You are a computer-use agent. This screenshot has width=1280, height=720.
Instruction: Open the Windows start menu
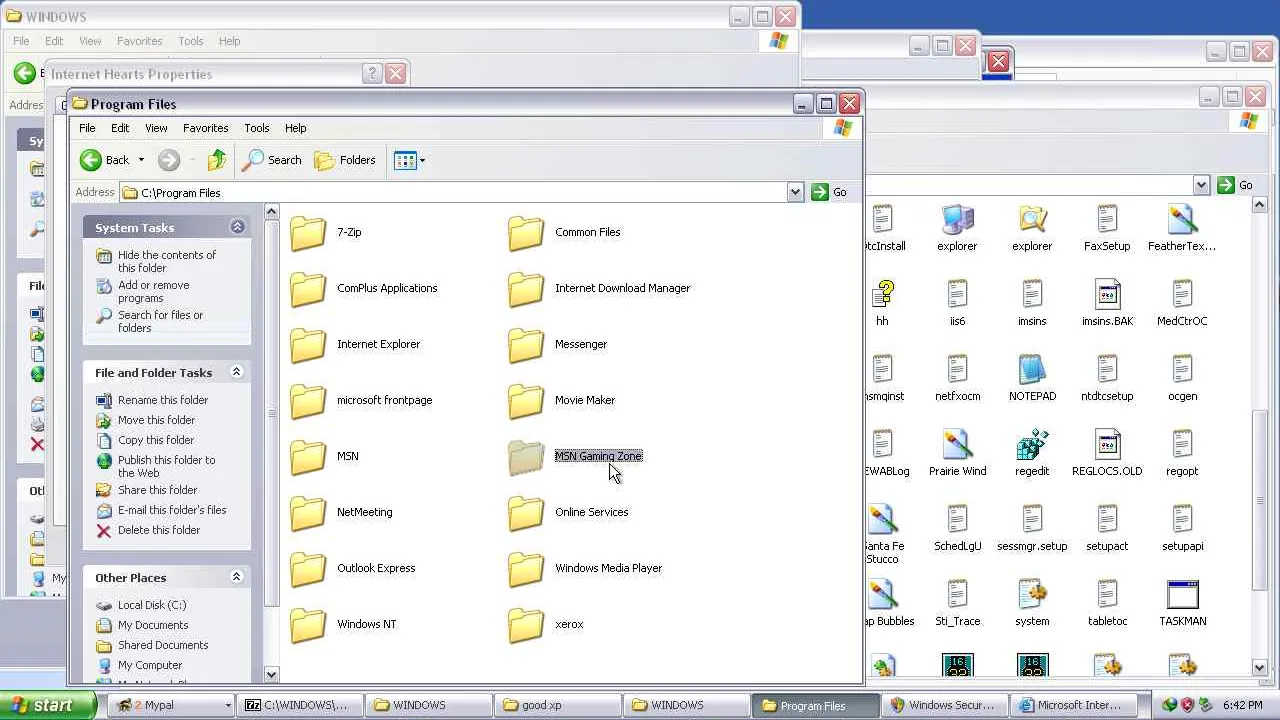47,705
